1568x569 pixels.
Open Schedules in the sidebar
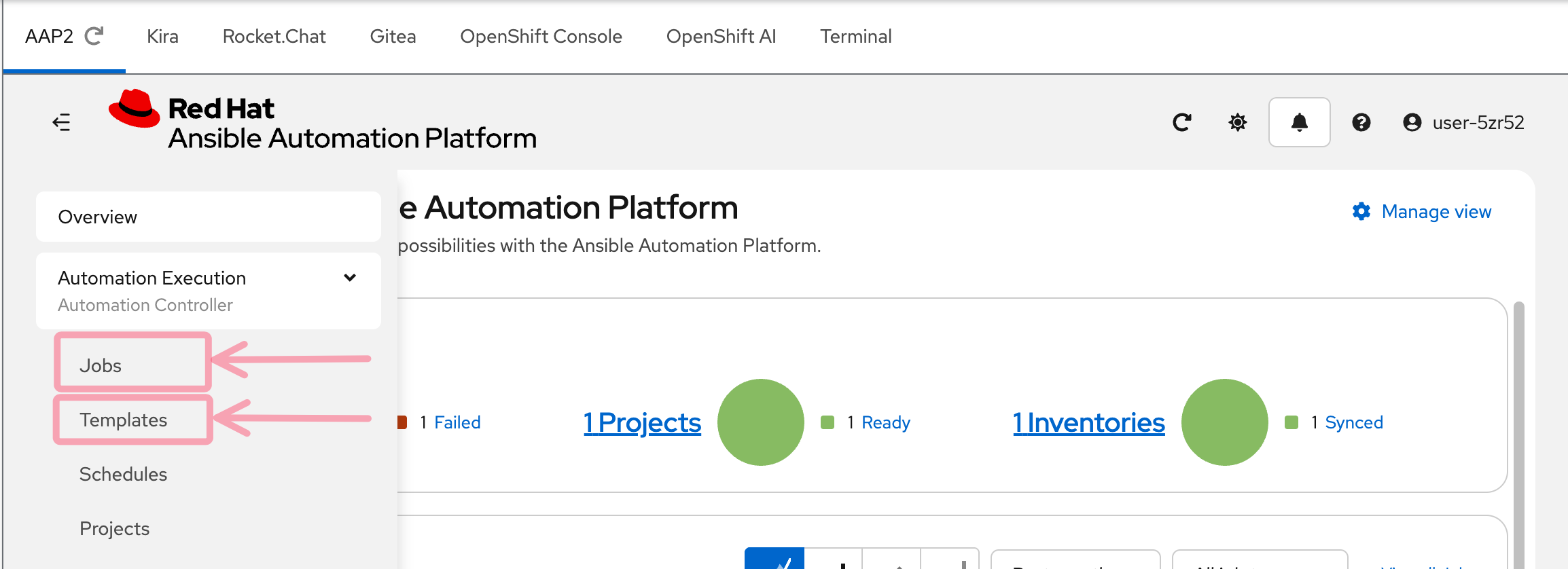tap(124, 474)
